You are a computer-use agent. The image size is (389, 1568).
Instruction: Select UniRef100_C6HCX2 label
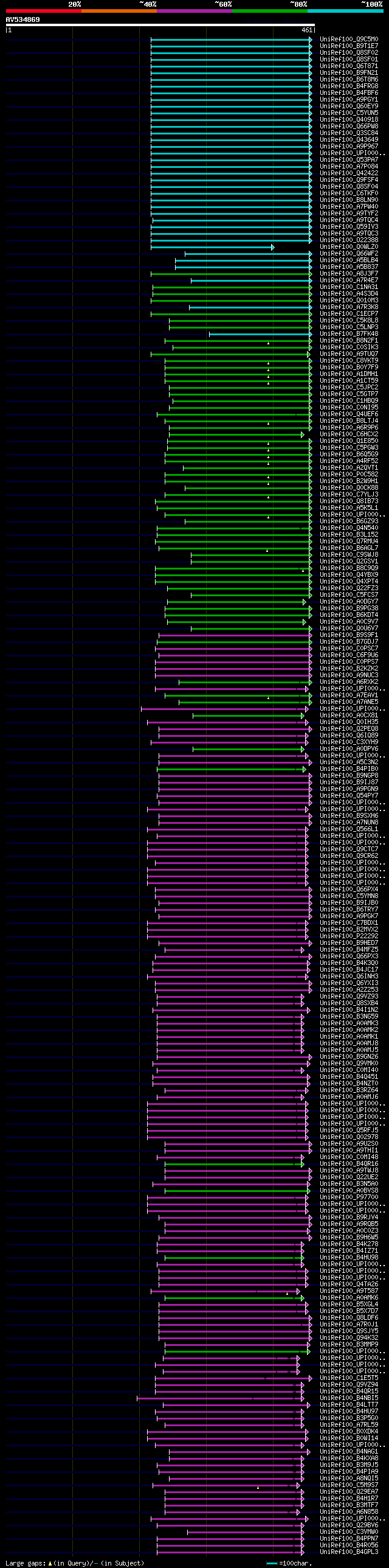[349, 434]
